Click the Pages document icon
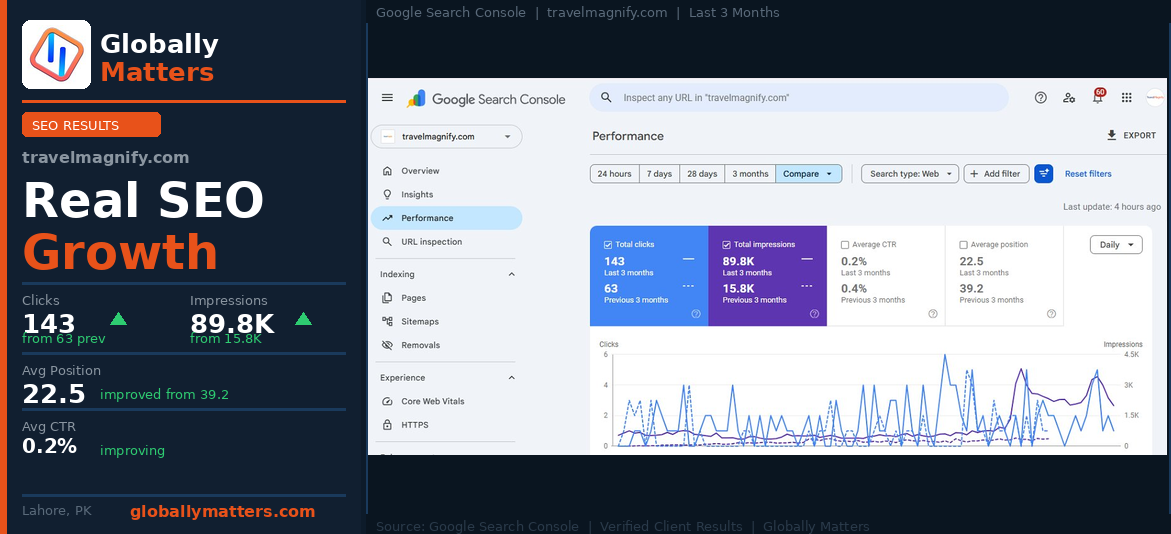Viewport: 1171px width, 534px height. (x=387, y=298)
